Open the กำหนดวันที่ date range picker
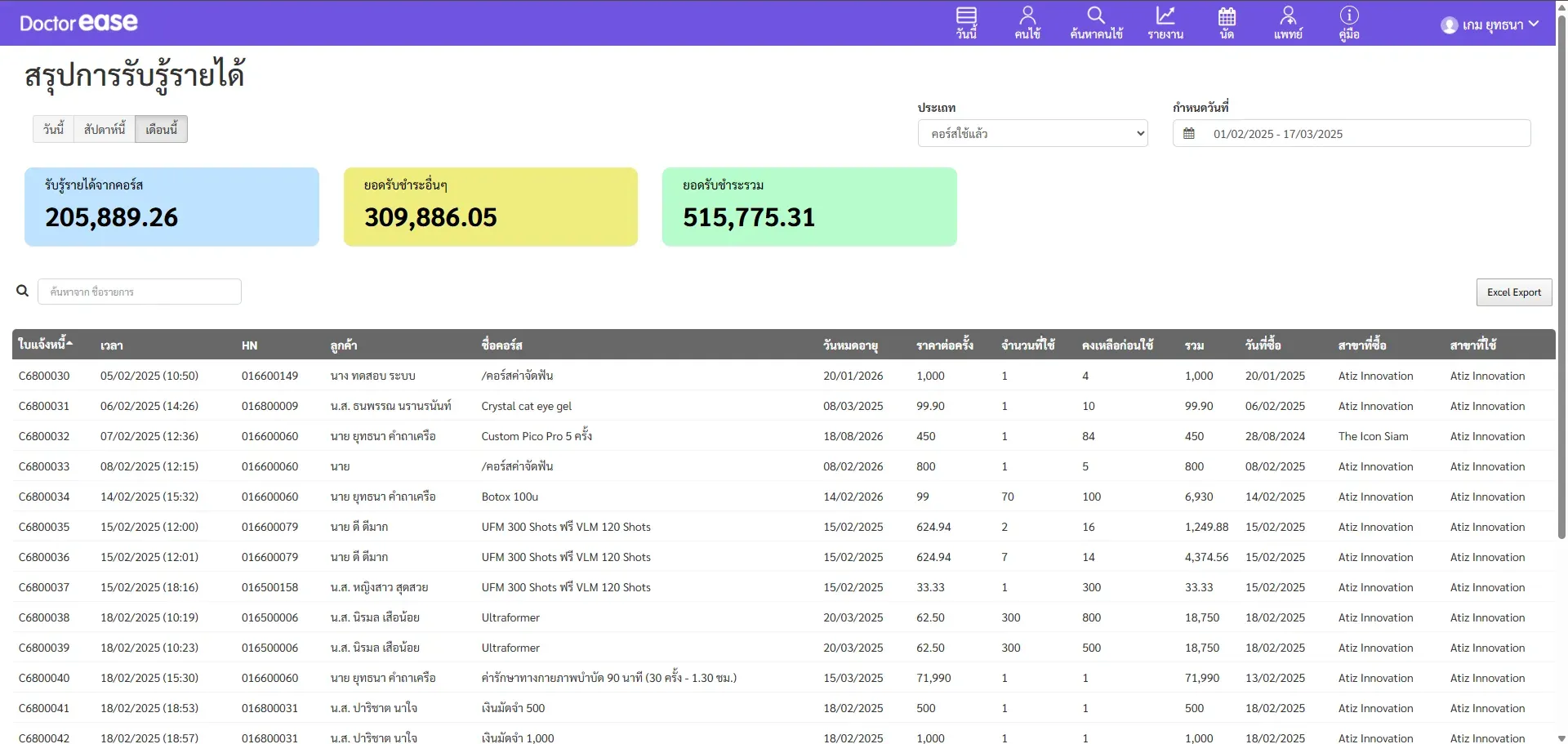 pos(1352,133)
